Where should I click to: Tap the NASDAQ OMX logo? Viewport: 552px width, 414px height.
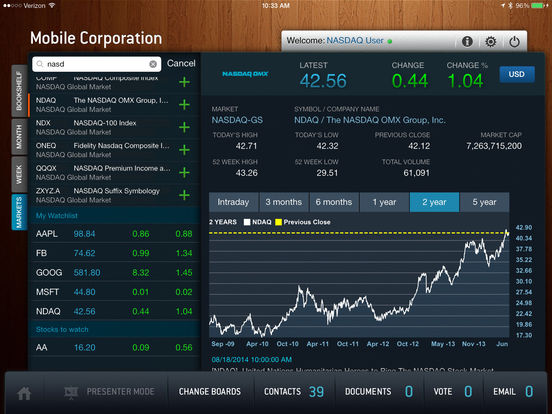pos(245,74)
